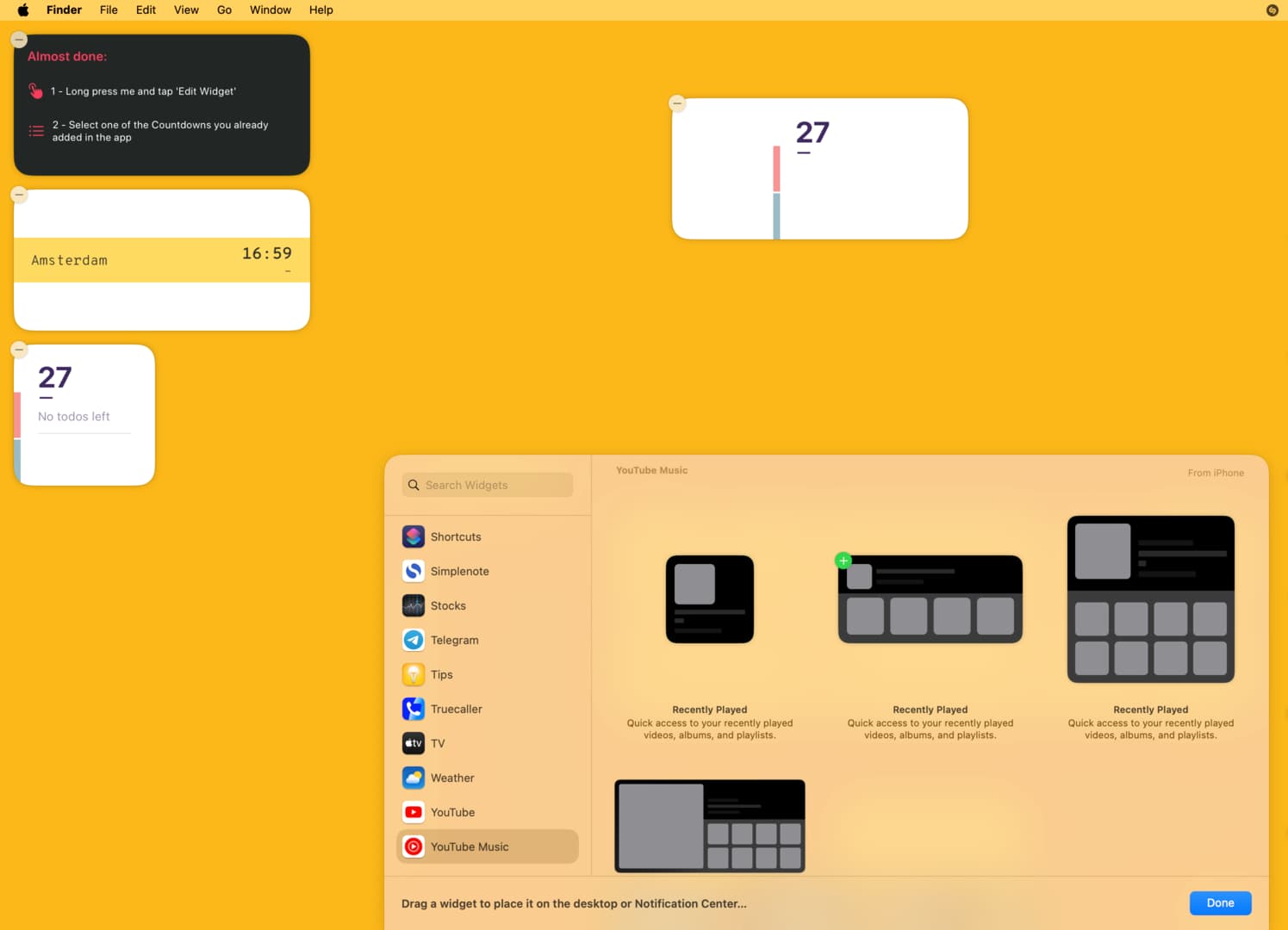Open the Help menu
1288x930 pixels.
pos(321,10)
